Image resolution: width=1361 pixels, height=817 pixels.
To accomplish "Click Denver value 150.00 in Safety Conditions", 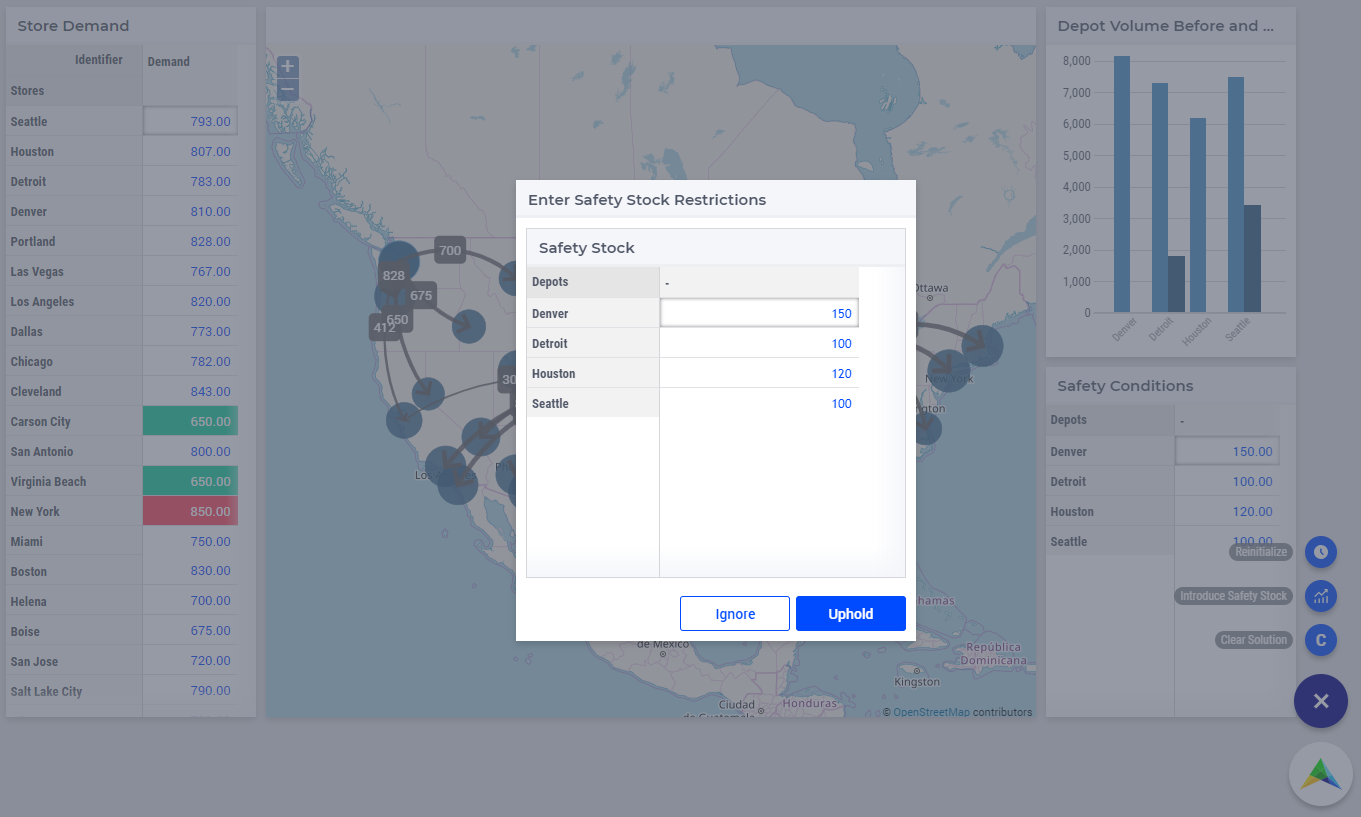I will 1227,451.
